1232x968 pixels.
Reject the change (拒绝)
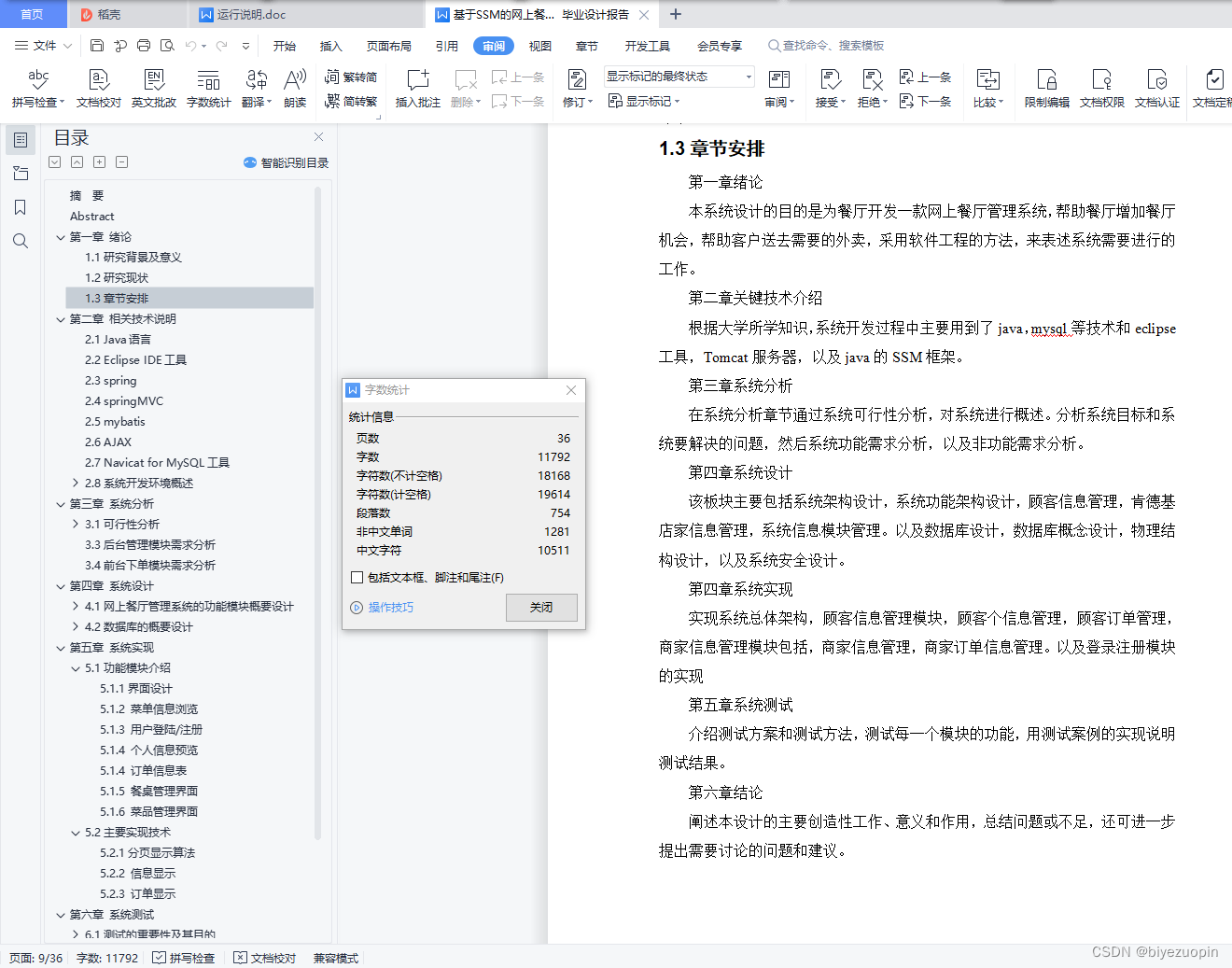click(x=873, y=89)
